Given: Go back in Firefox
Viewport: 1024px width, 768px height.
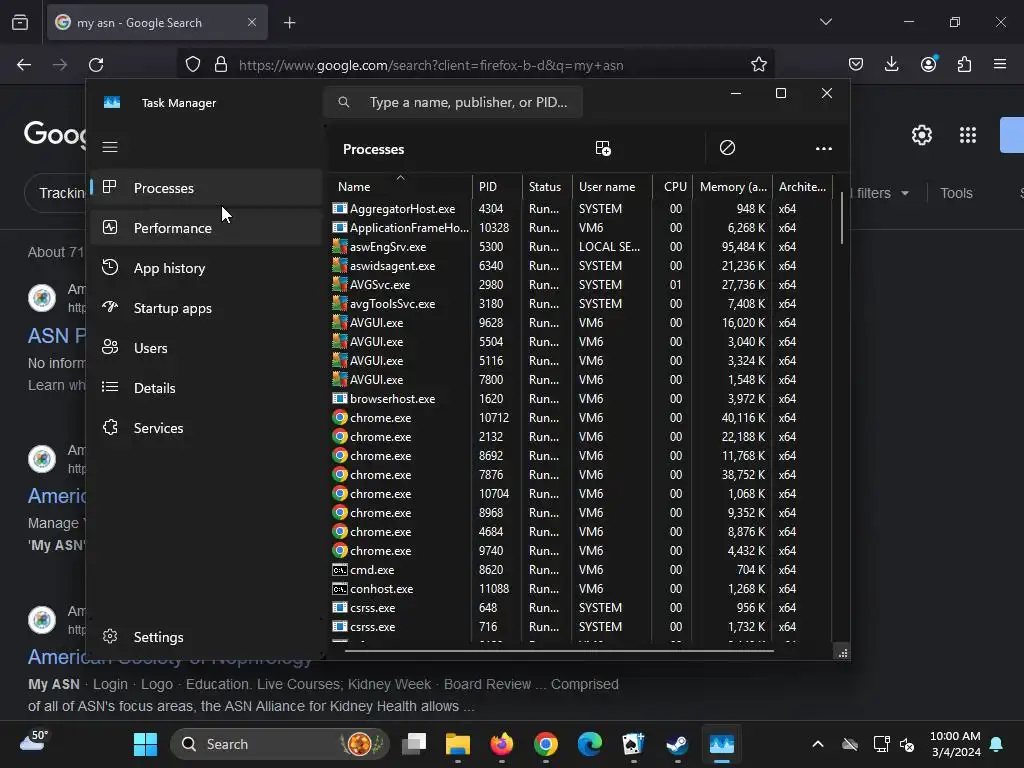Looking at the screenshot, I should point(24,65).
